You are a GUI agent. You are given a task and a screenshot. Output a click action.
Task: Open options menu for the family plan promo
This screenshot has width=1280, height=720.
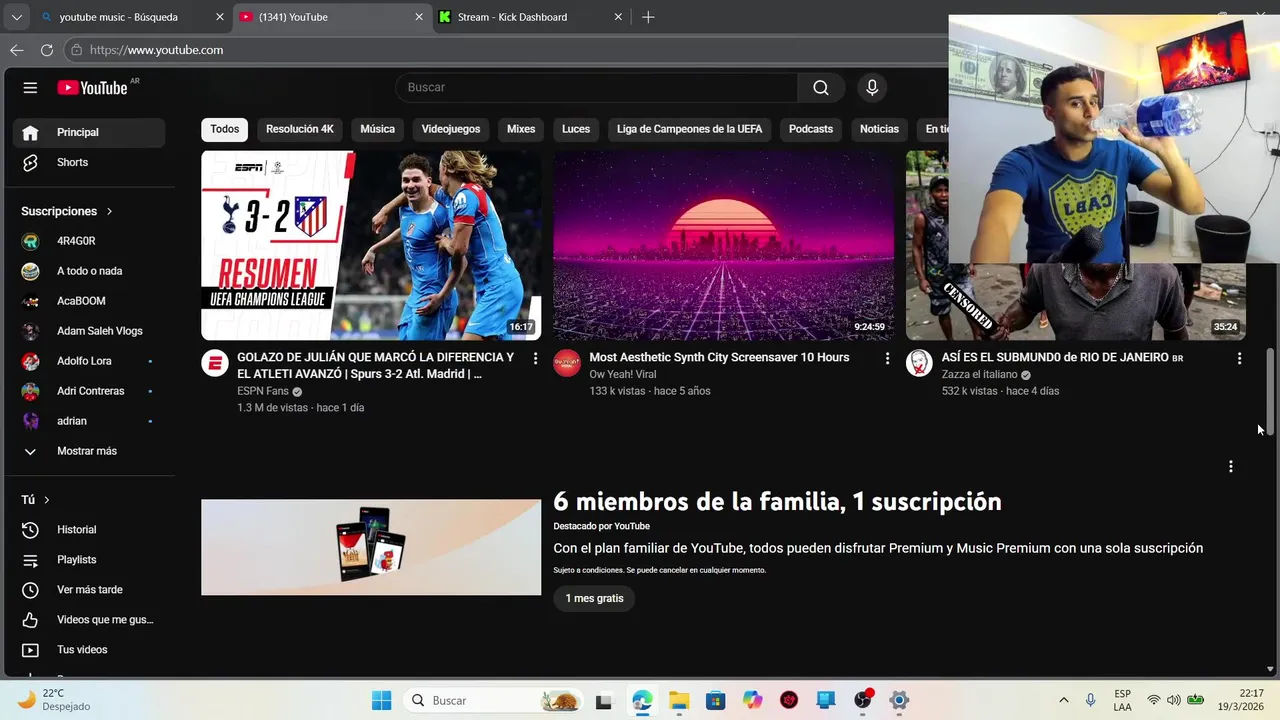click(x=1231, y=466)
